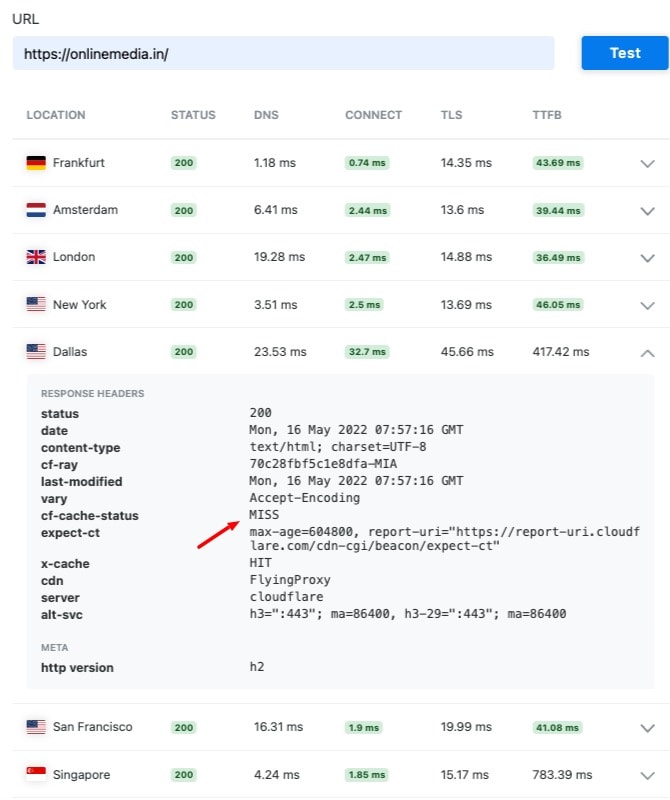This screenshot has height=800, width=670.
Task: Open the New York row chevron
Action: (647, 305)
